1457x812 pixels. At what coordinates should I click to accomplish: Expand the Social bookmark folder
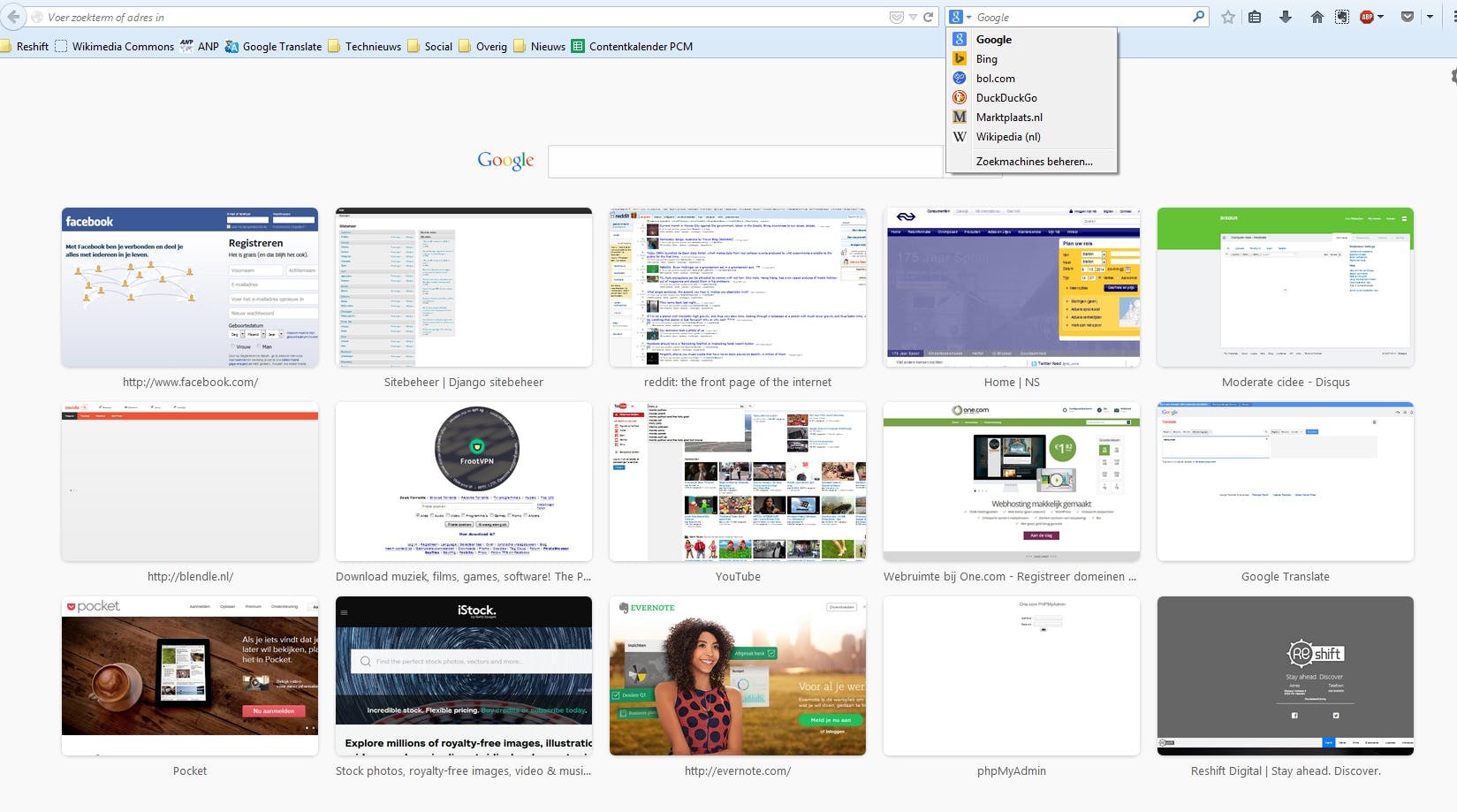429,47
